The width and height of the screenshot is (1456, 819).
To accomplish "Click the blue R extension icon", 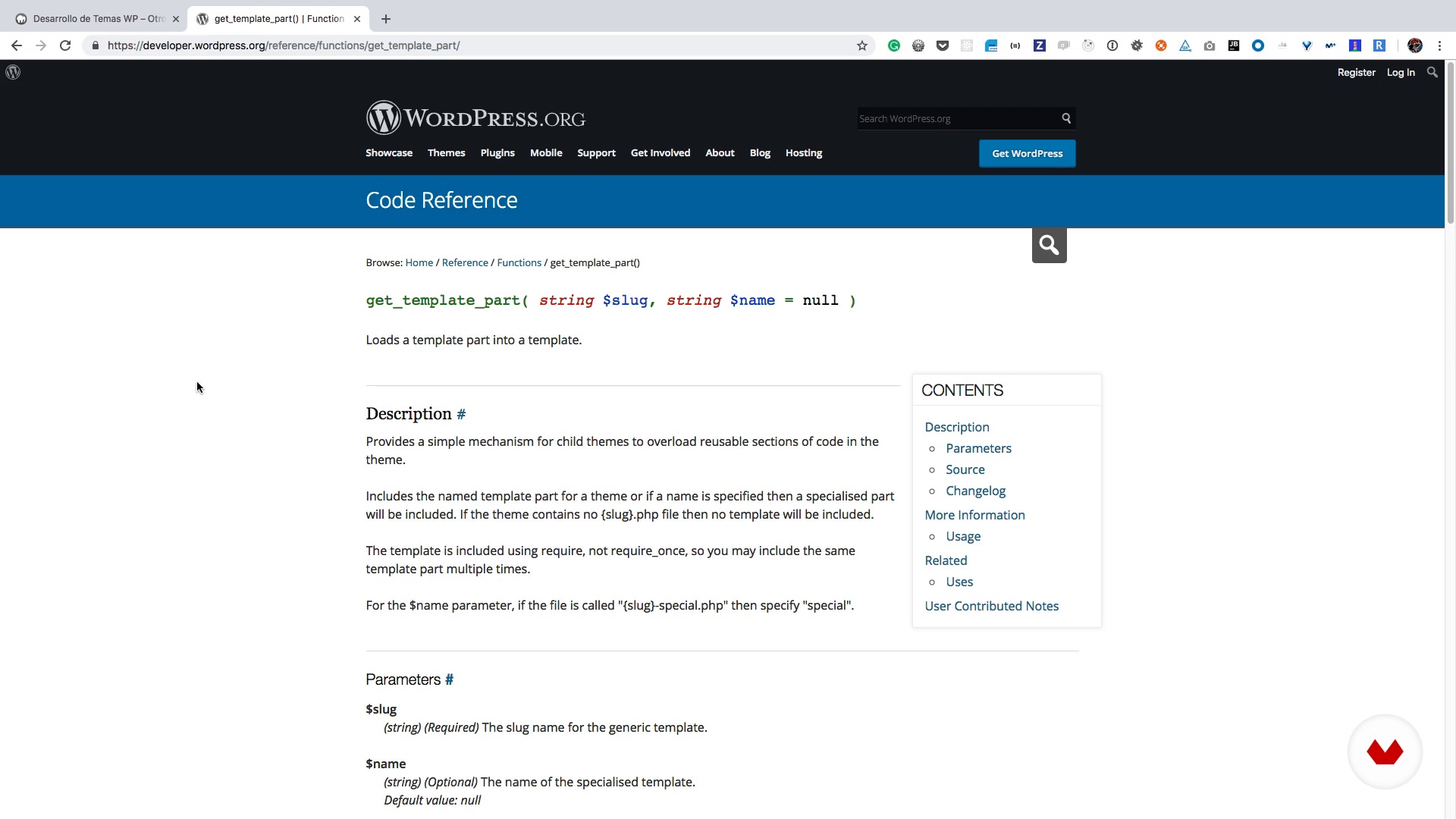I will pos(1379,45).
